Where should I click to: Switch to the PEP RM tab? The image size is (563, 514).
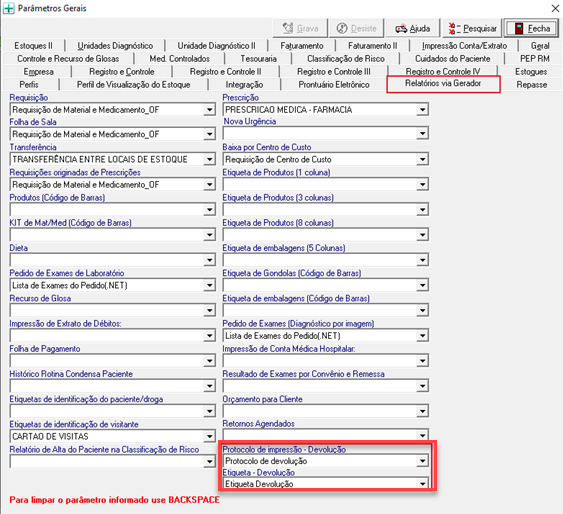tap(535, 59)
